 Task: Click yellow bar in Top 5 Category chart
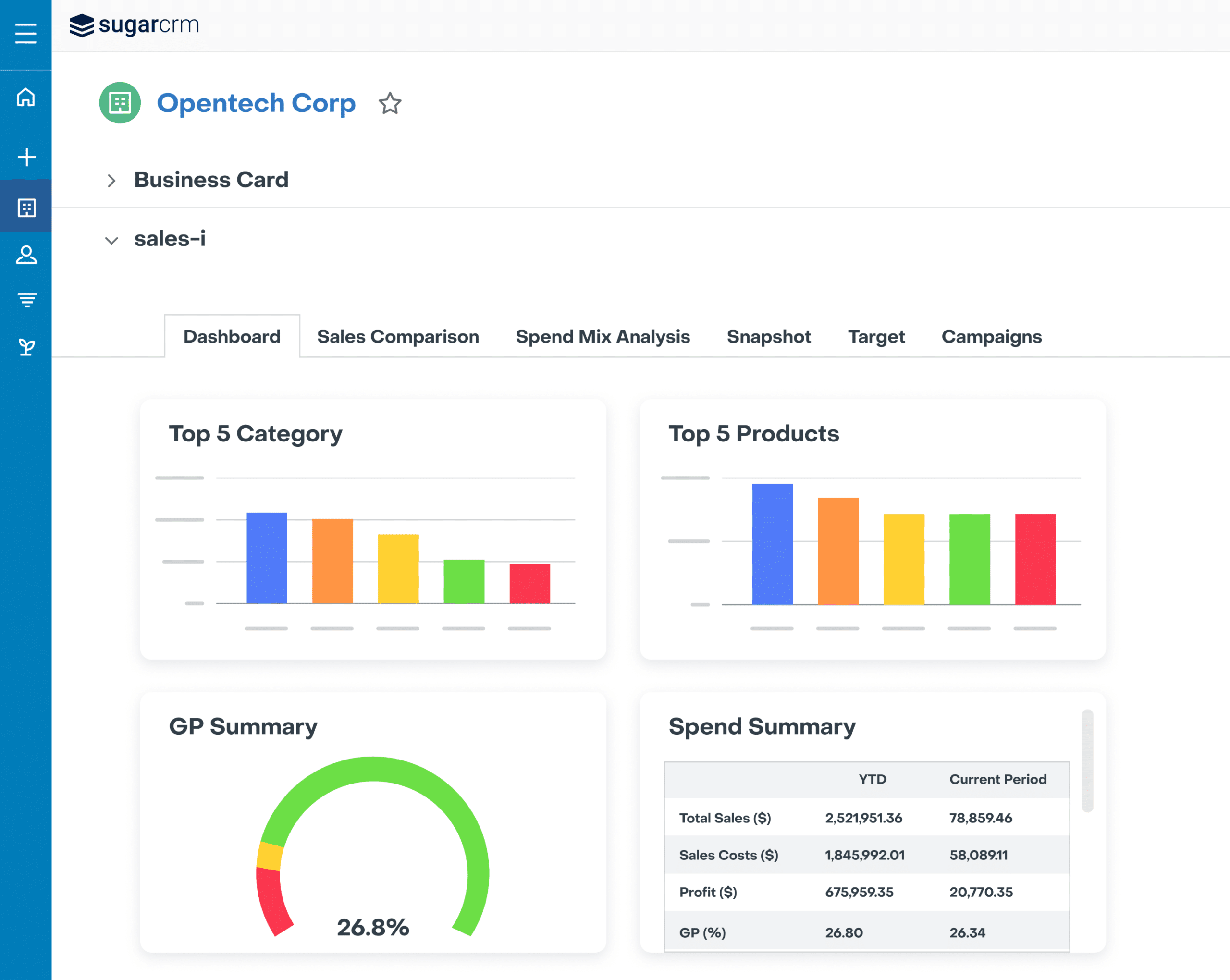[398, 569]
